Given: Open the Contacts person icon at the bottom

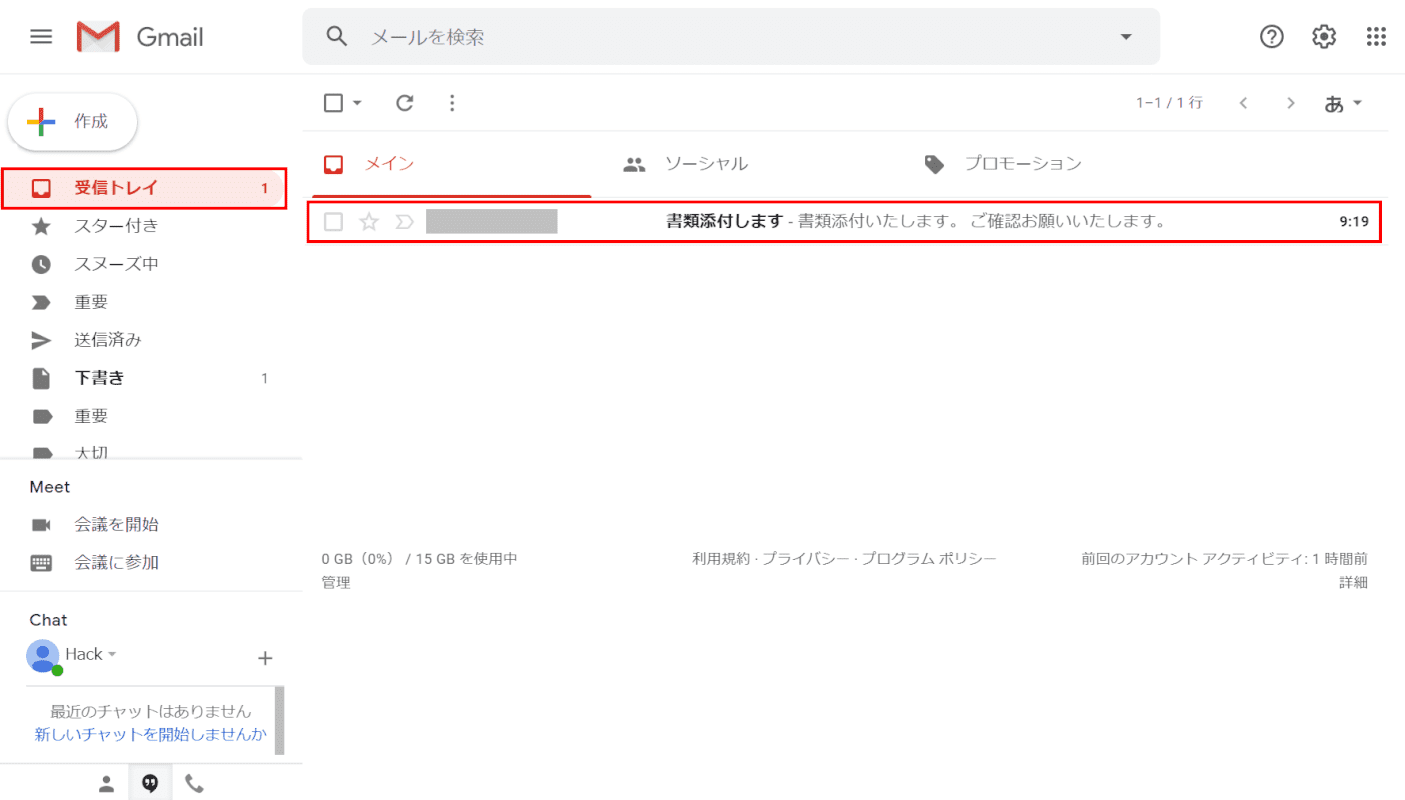Looking at the screenshot, I should point(106,784).
